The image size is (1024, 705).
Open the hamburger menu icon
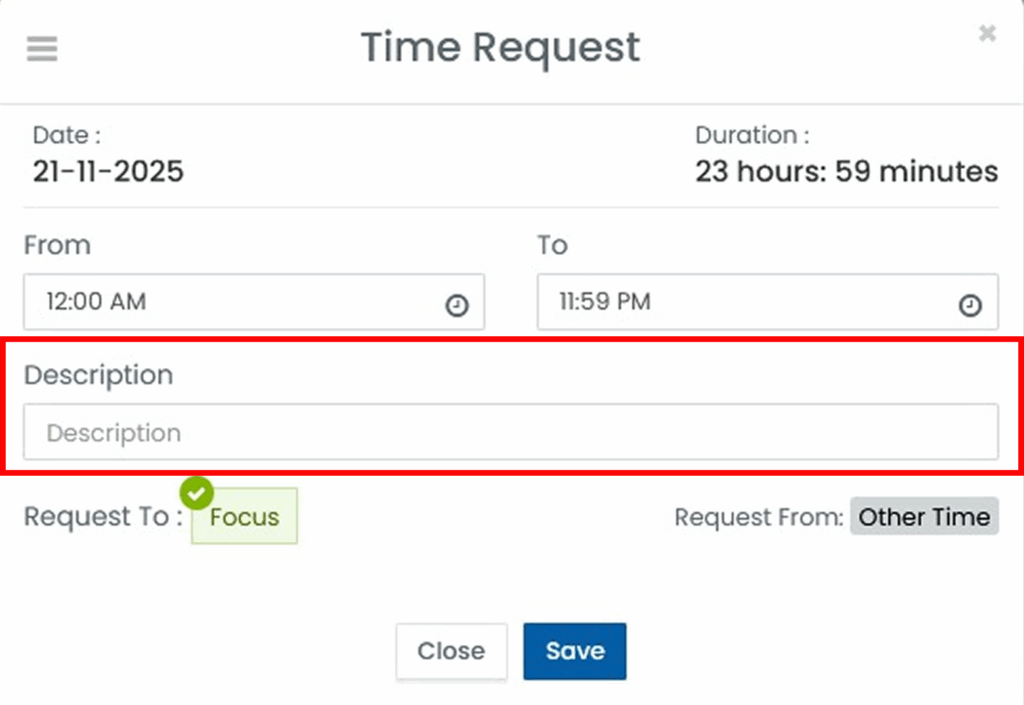click(42, 49)
